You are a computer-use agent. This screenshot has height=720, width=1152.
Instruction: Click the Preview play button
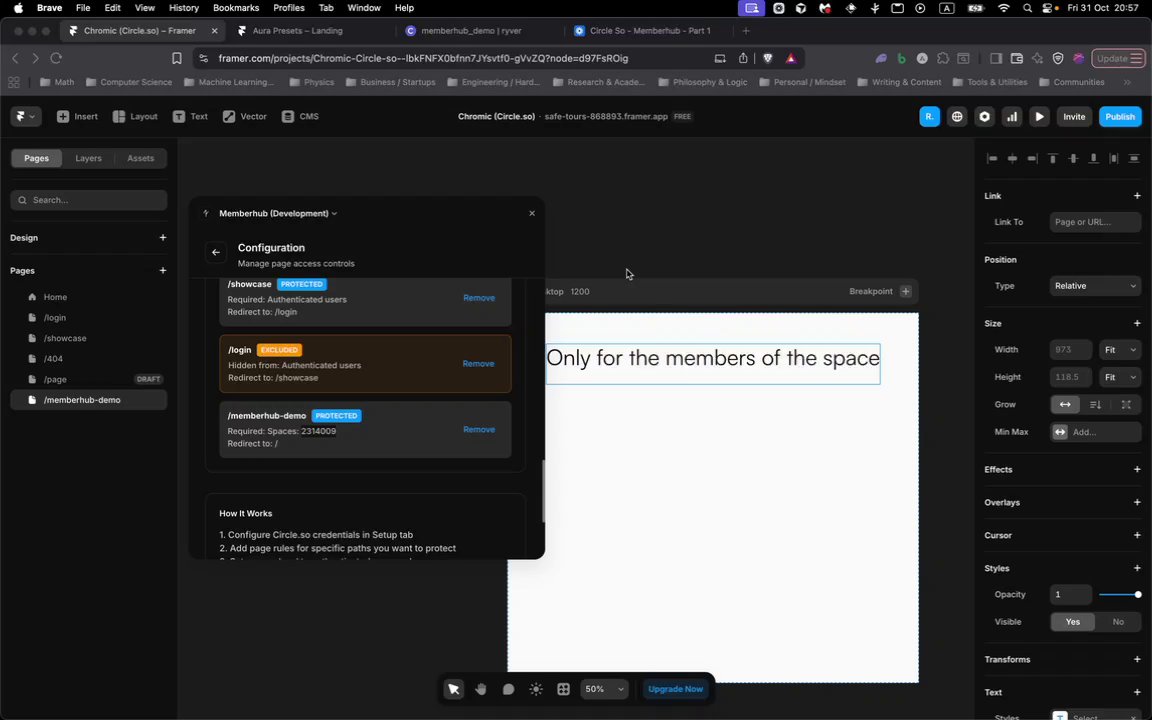1039,116
